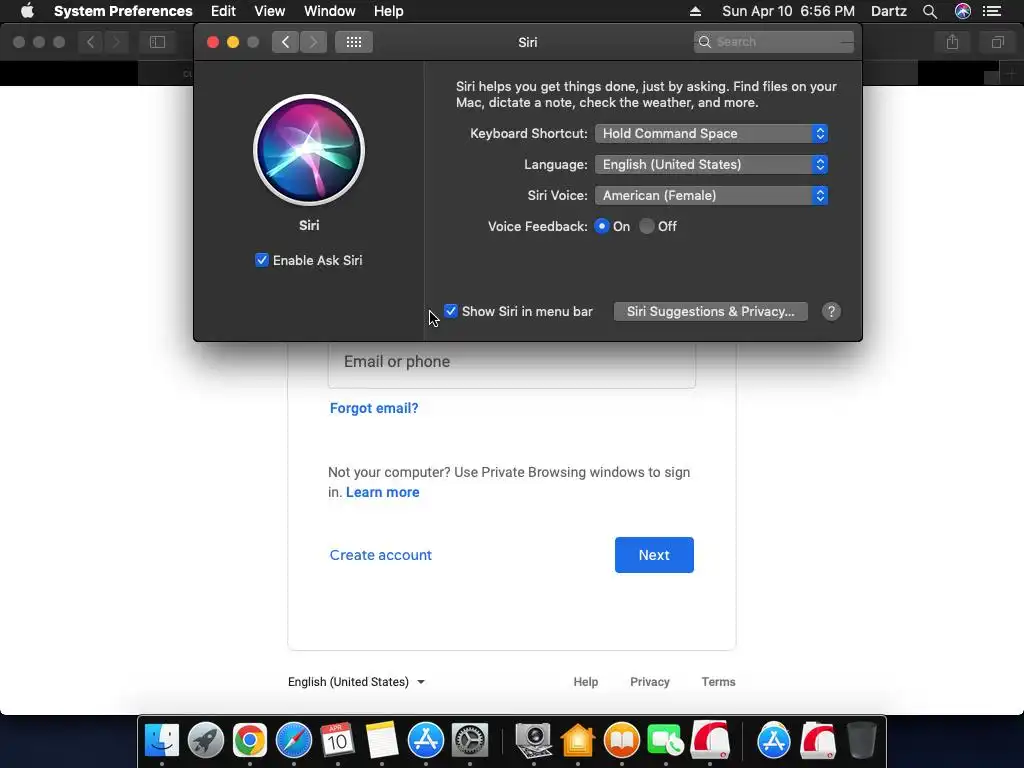Open Image Capture from Dock

[x=534, y=740]
